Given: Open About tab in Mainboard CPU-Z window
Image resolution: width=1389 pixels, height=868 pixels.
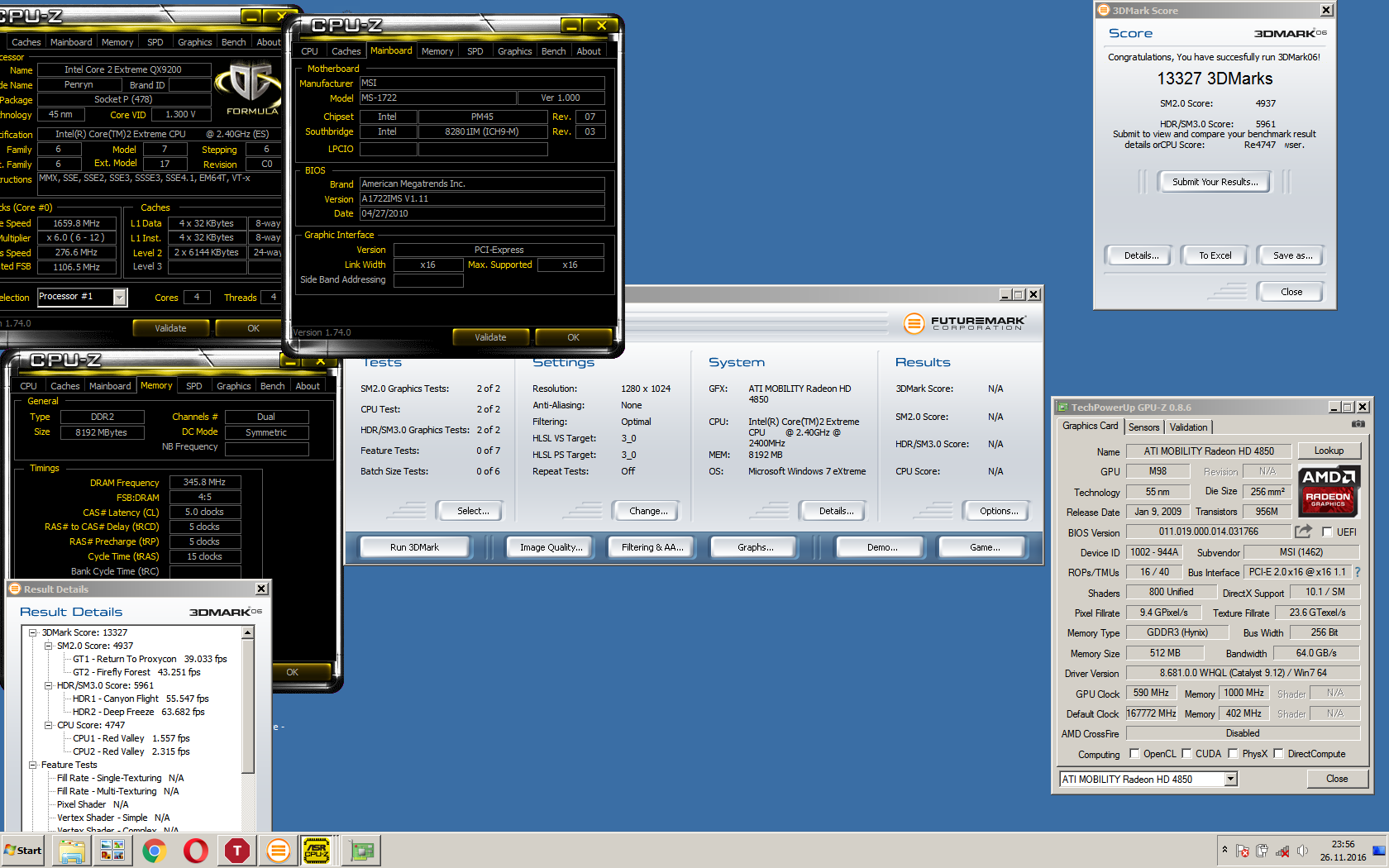Looking at the screenshot, I should (589, 51).
